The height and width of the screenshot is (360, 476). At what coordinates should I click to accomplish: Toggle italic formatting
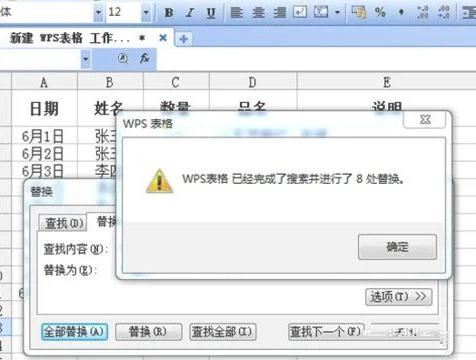(190, 12)
